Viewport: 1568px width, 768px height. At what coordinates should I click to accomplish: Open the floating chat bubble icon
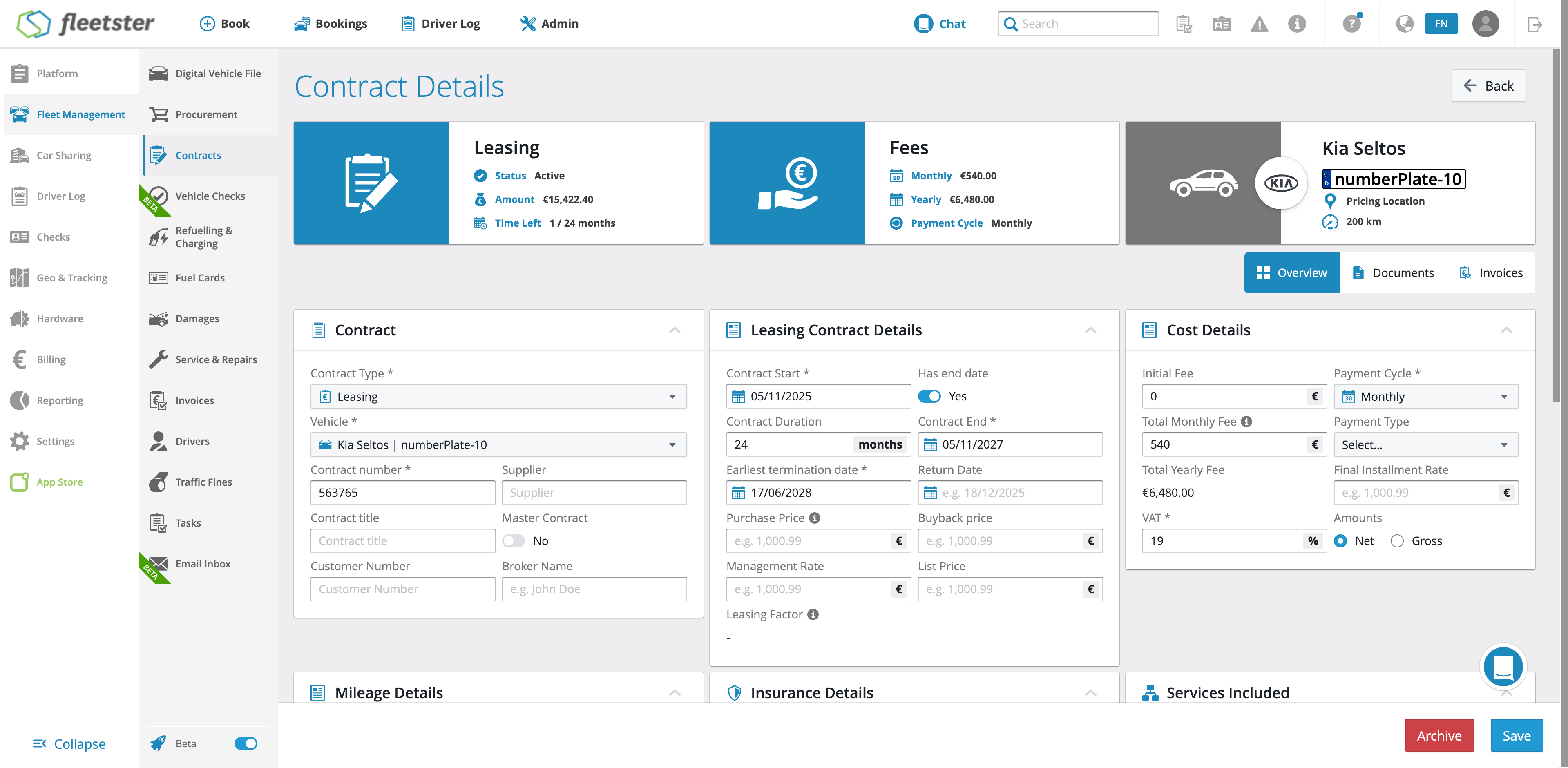click(x=1503, y=666)
